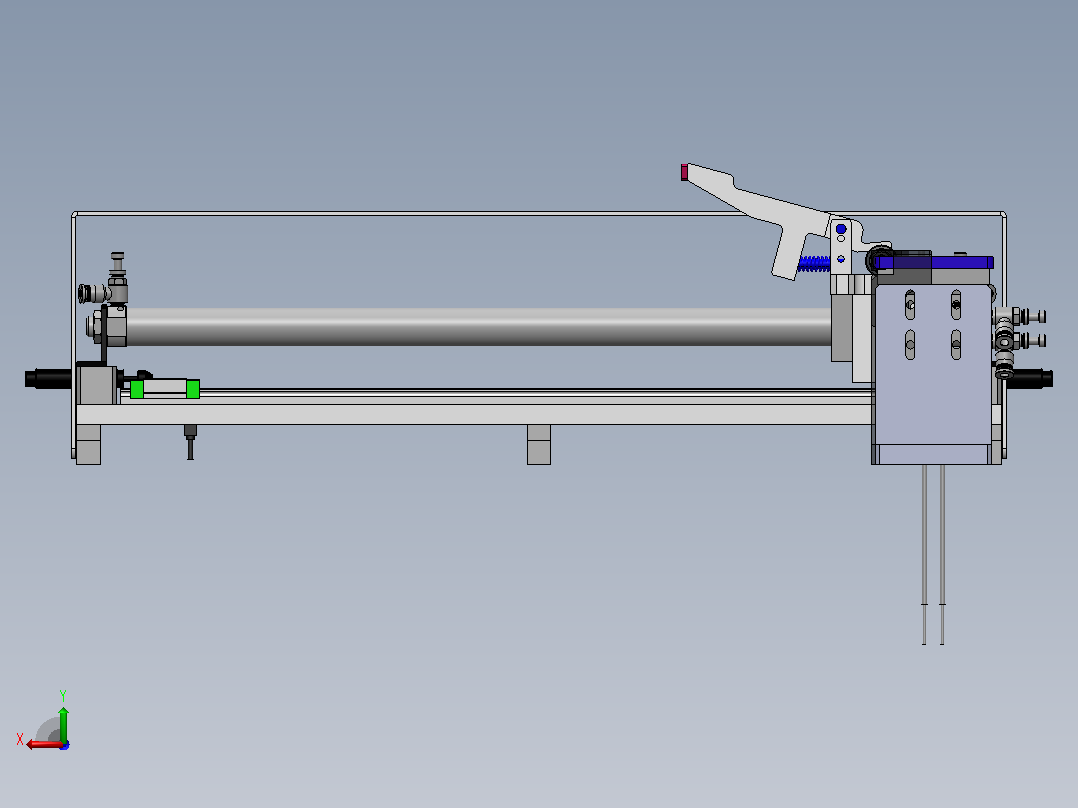Click the blue Z axis dot of the triad
The height and width of the screenshot is (808, 1078).
coord(65,745)
